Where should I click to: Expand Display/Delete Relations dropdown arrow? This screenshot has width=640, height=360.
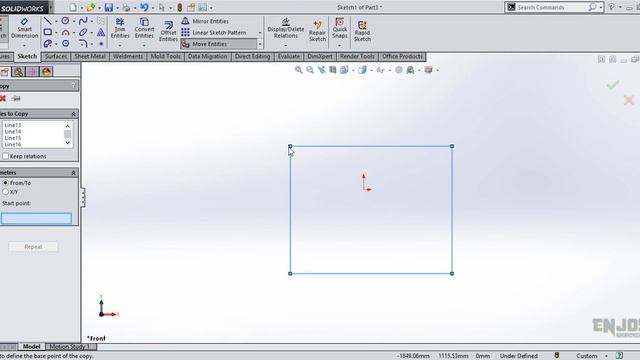(x=285, y=45)
